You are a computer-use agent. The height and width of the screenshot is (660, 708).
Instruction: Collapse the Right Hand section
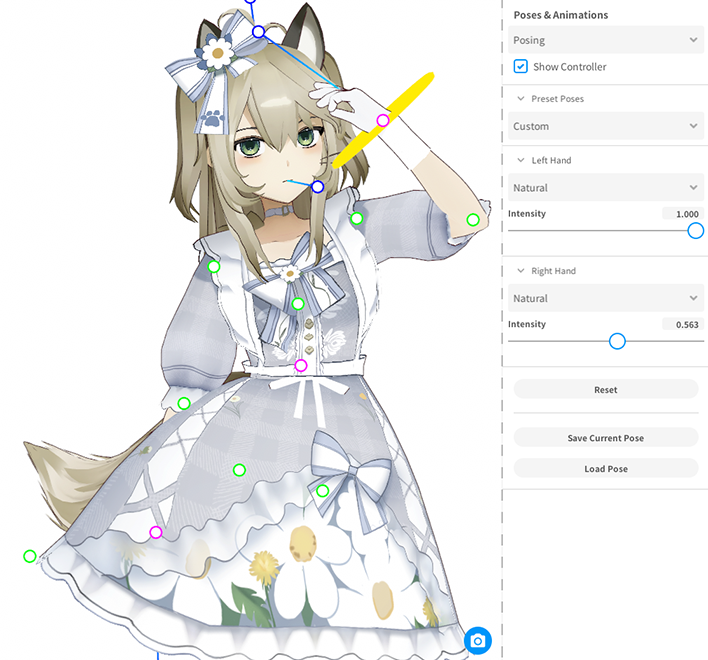521,271
